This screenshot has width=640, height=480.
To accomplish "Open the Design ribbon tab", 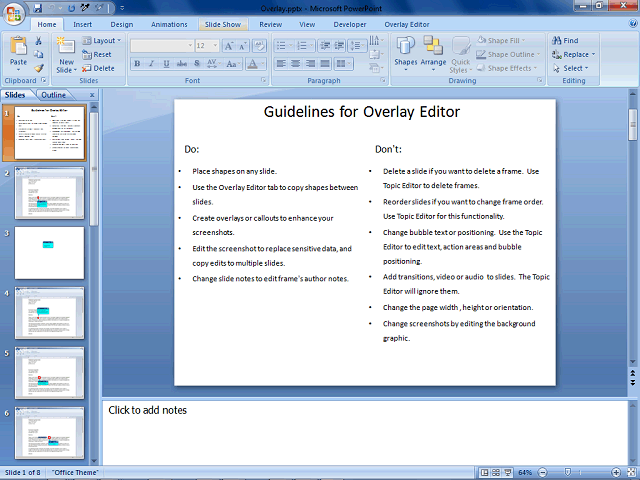I will [x=122, y=24].
